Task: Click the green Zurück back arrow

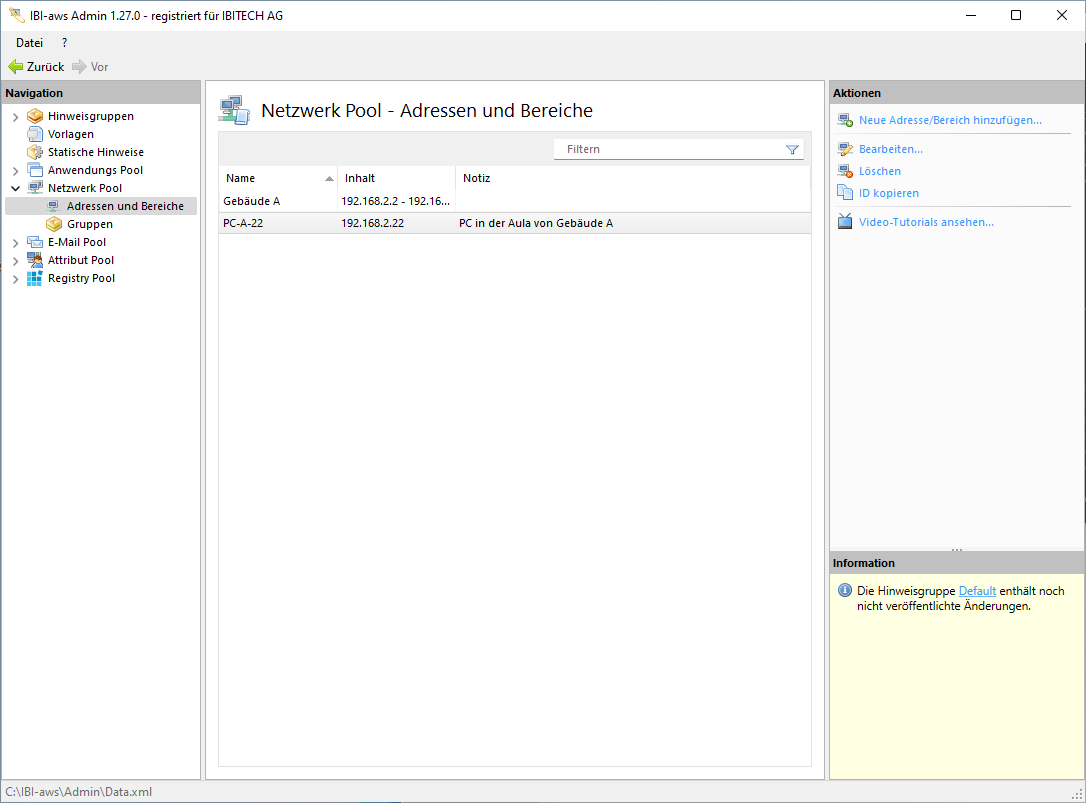Action: [16, 67]
